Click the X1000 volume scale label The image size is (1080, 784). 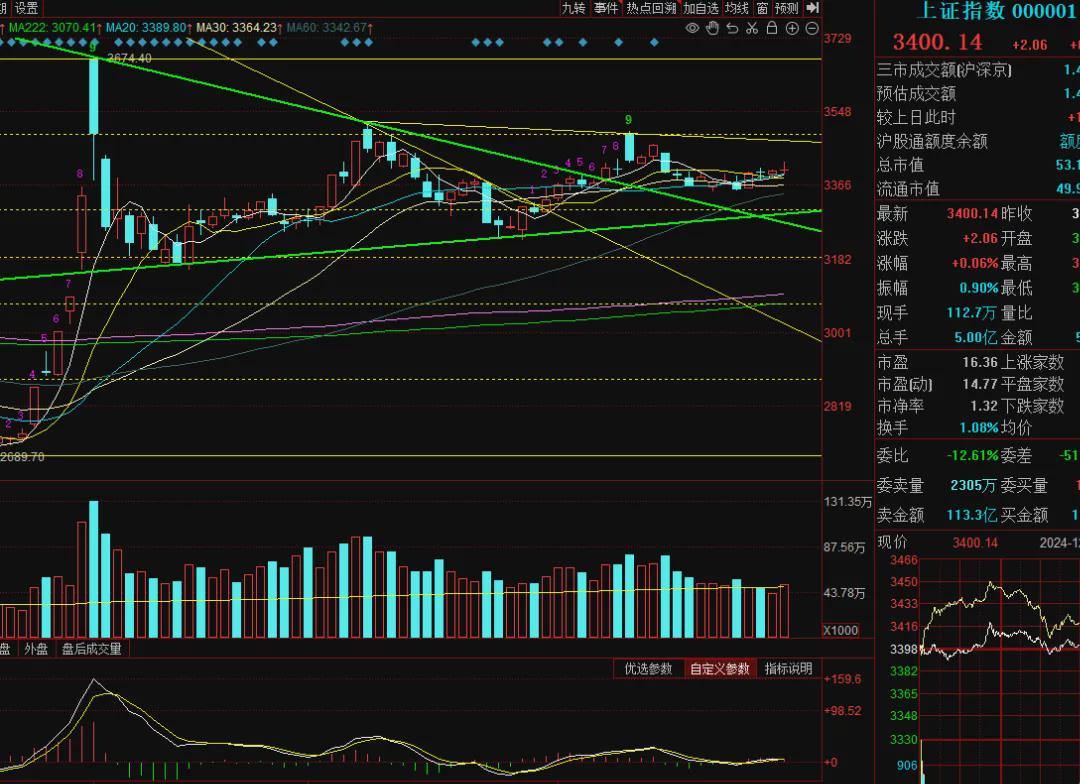click(x=841, y=630)
